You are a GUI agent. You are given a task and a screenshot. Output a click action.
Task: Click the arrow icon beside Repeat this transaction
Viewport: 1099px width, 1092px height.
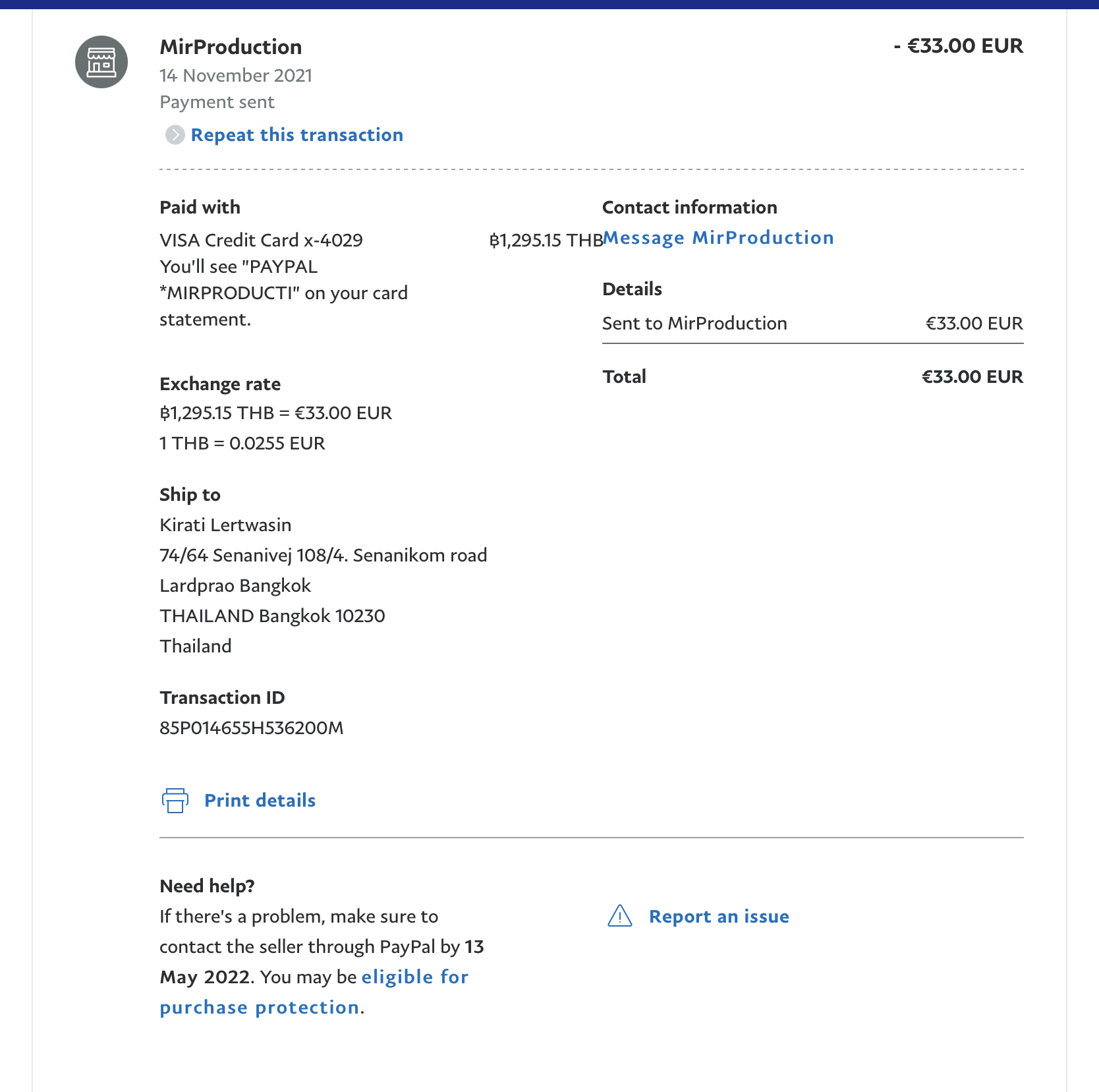pyautogui.click(x=175, y=135)
